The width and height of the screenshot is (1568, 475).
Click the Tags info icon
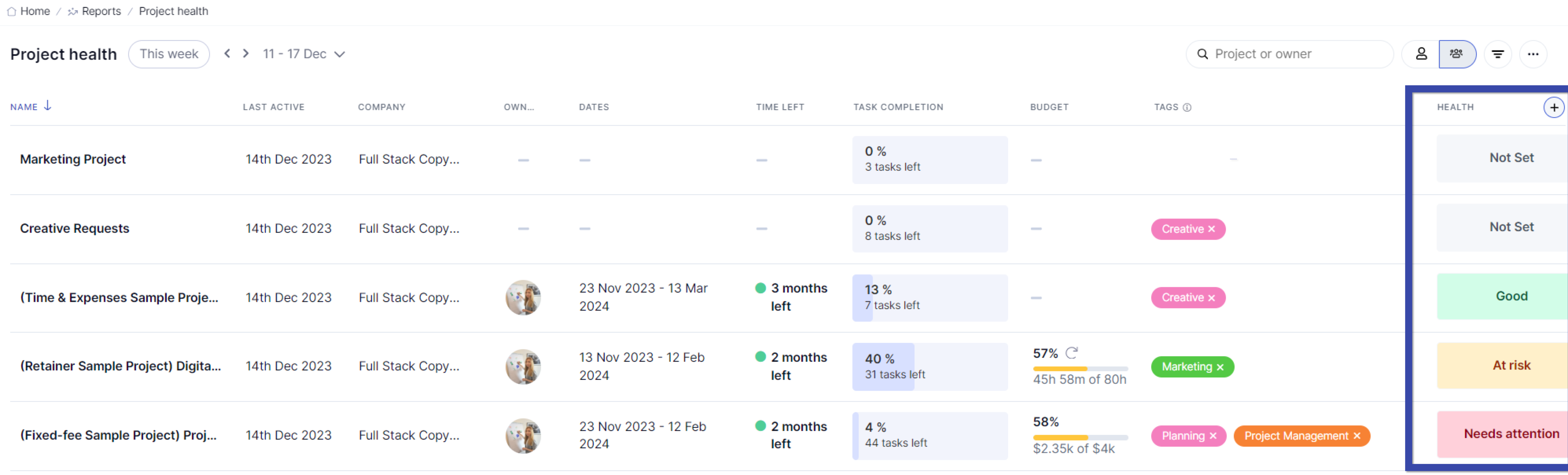(x=1187, y=107)
